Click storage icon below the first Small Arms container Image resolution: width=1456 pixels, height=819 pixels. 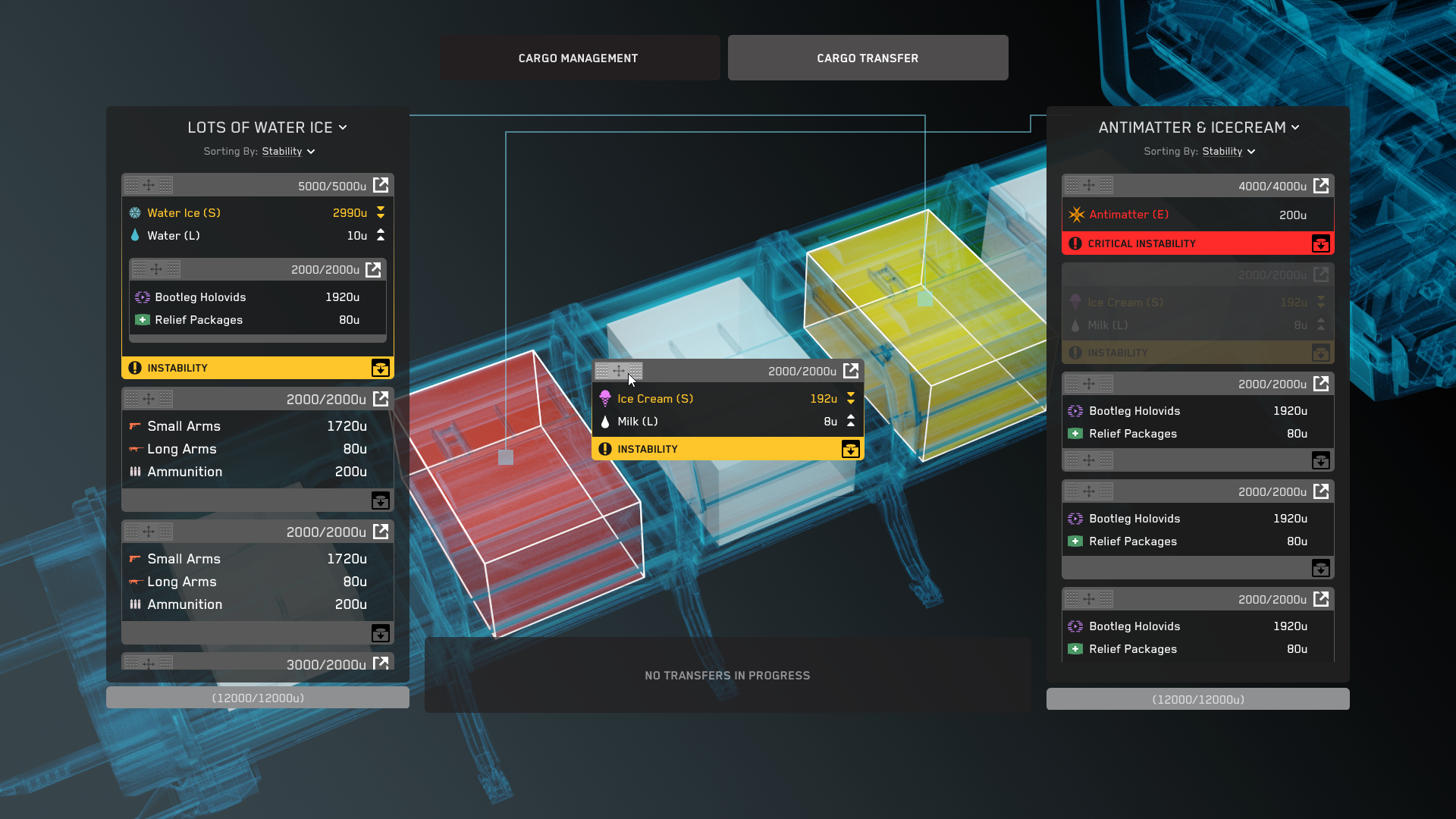(380, 500)
